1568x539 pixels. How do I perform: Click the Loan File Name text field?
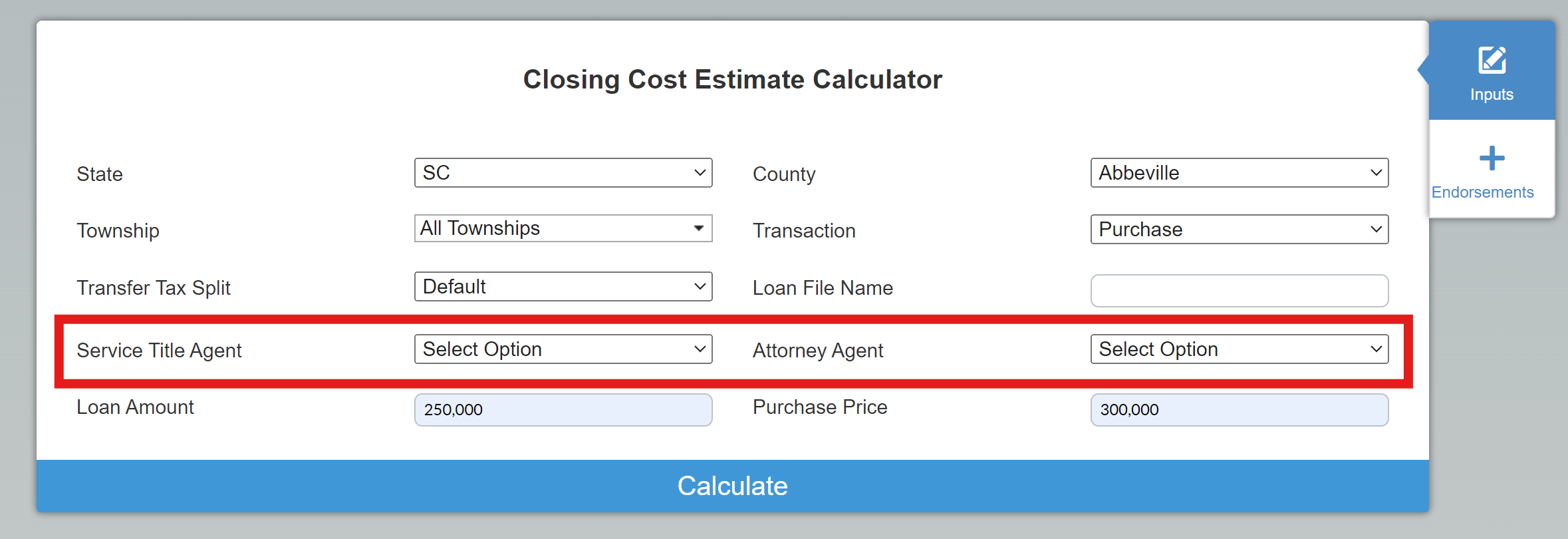click(x=1240, y=291)
